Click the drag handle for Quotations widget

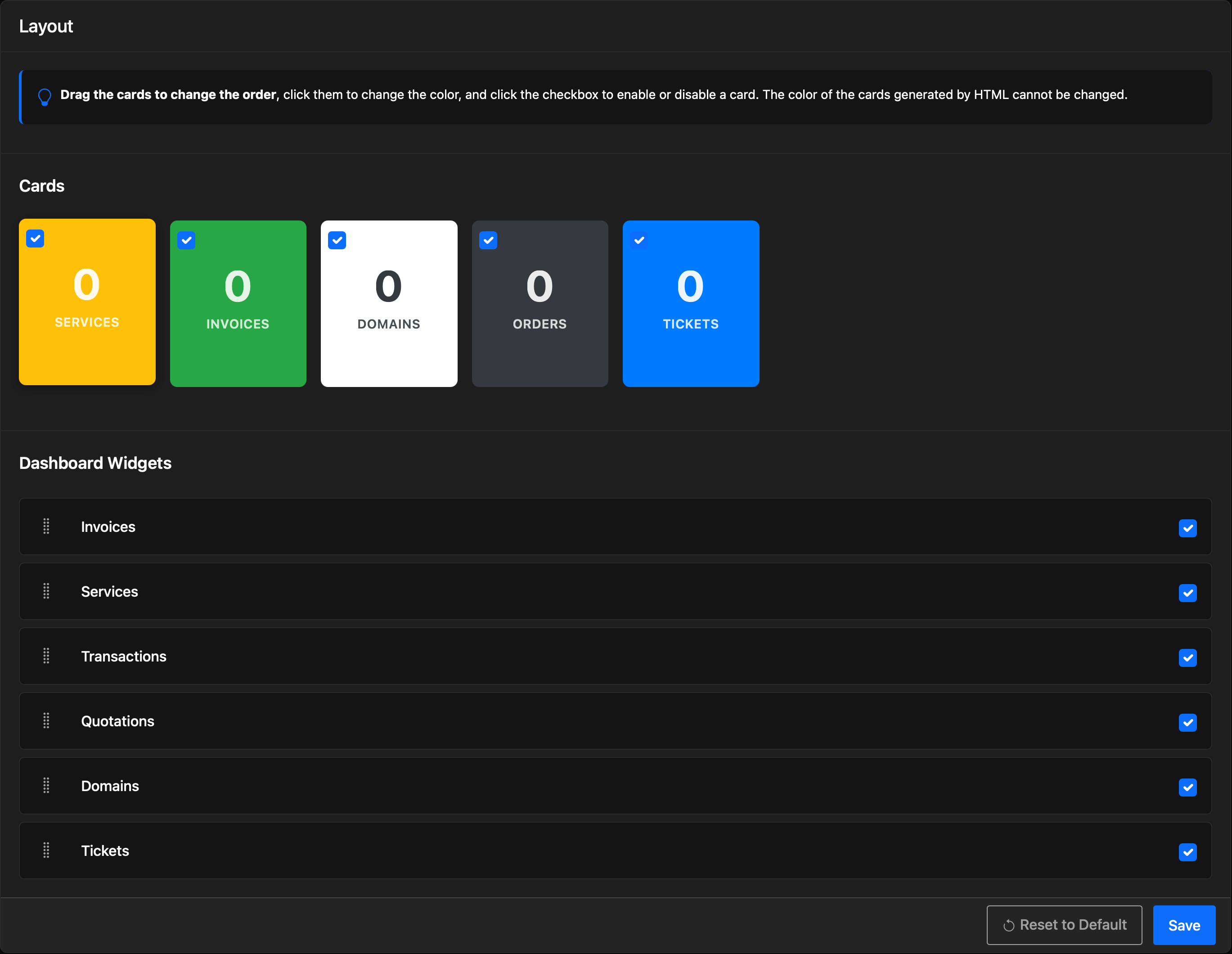pos(46,720)
